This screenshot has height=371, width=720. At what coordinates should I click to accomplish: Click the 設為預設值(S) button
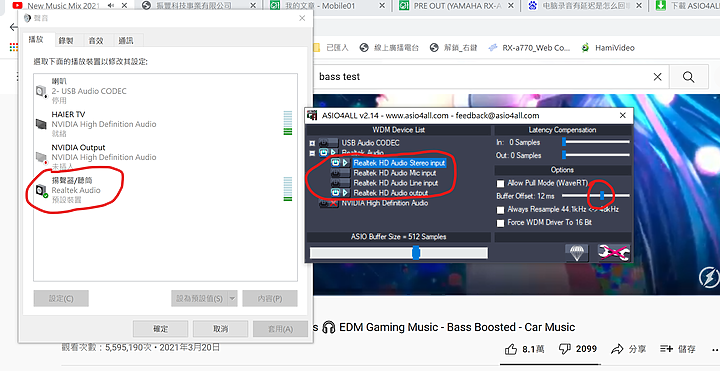pos(200,298)
